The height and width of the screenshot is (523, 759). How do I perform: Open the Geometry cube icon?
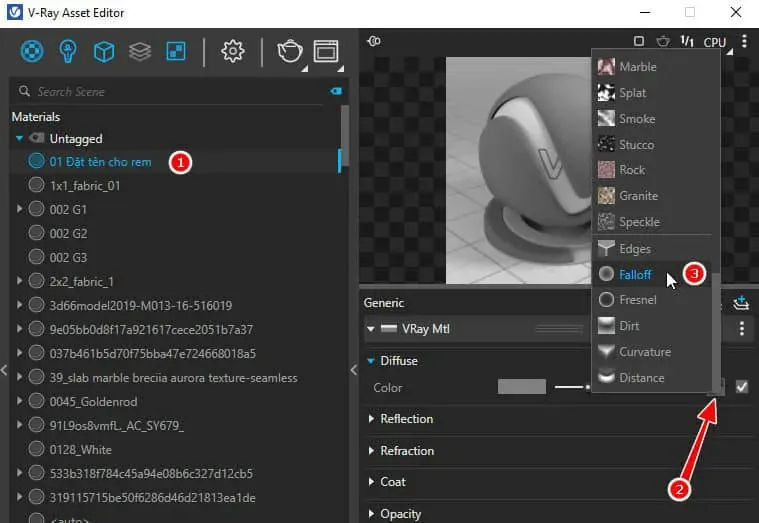coord(103,51)
